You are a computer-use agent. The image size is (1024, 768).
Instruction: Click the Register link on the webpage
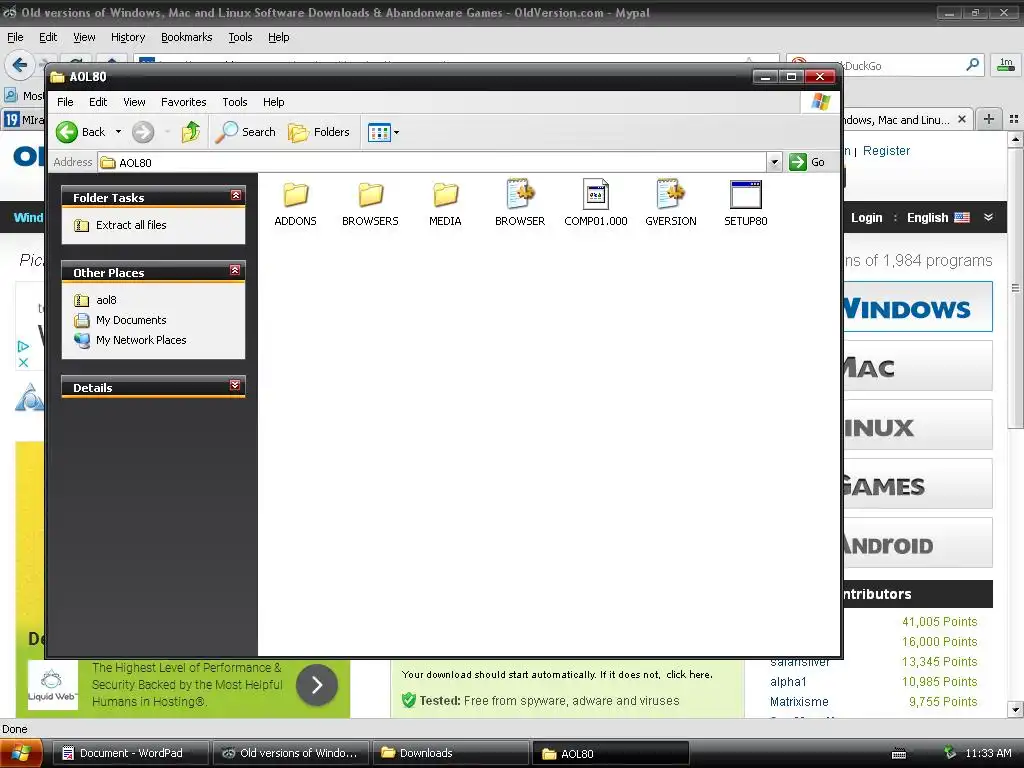[886, 150]
